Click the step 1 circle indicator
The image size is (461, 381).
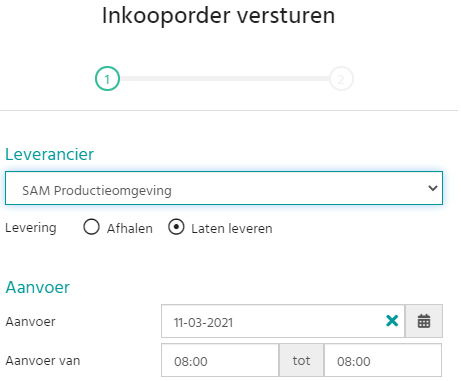(x=107, y=79)
